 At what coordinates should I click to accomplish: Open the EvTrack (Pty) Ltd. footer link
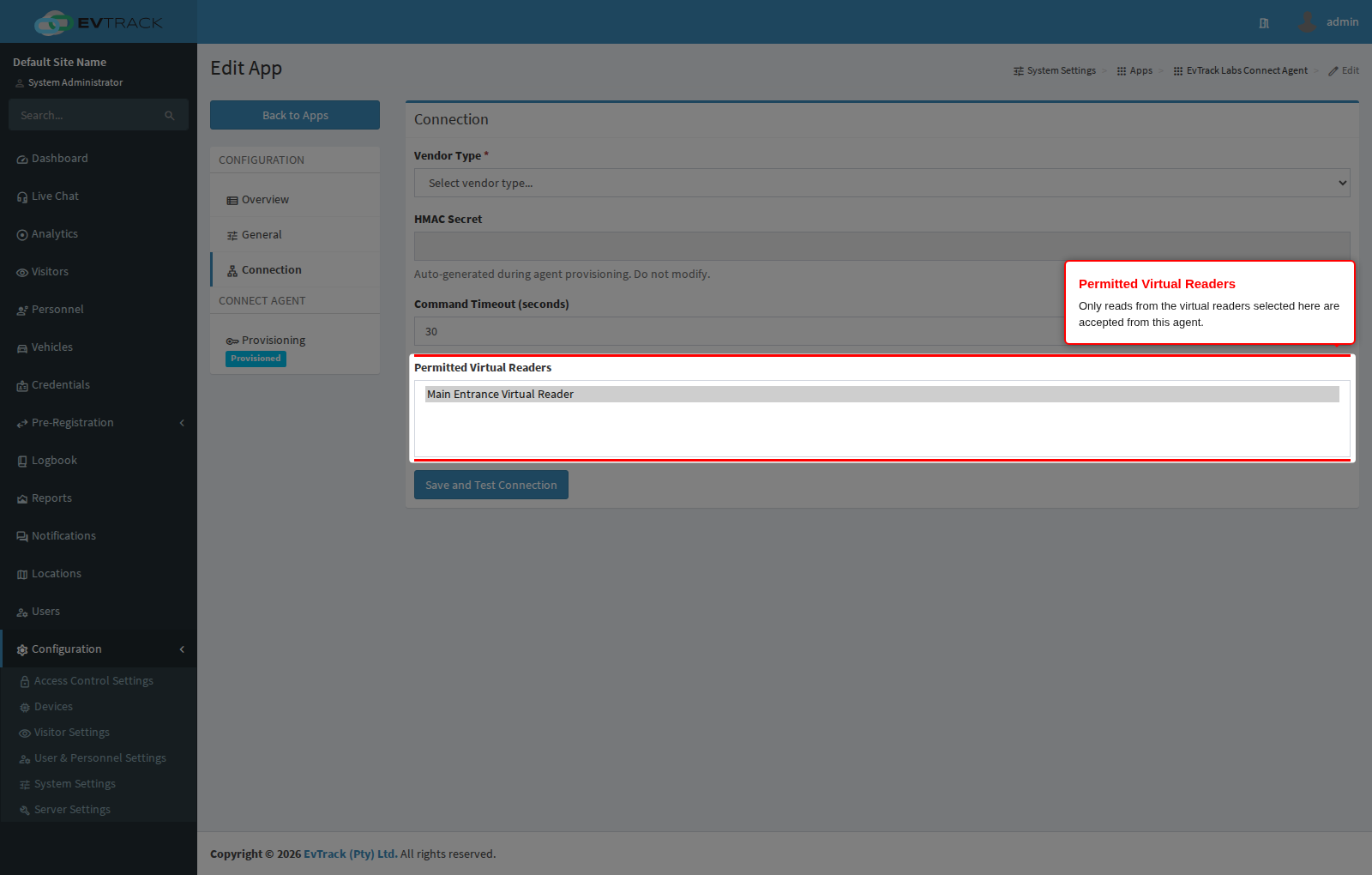[x=351, y=854]
